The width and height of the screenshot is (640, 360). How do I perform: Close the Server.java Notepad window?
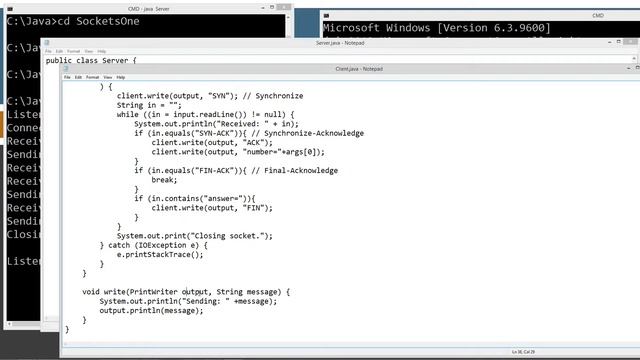630,42
